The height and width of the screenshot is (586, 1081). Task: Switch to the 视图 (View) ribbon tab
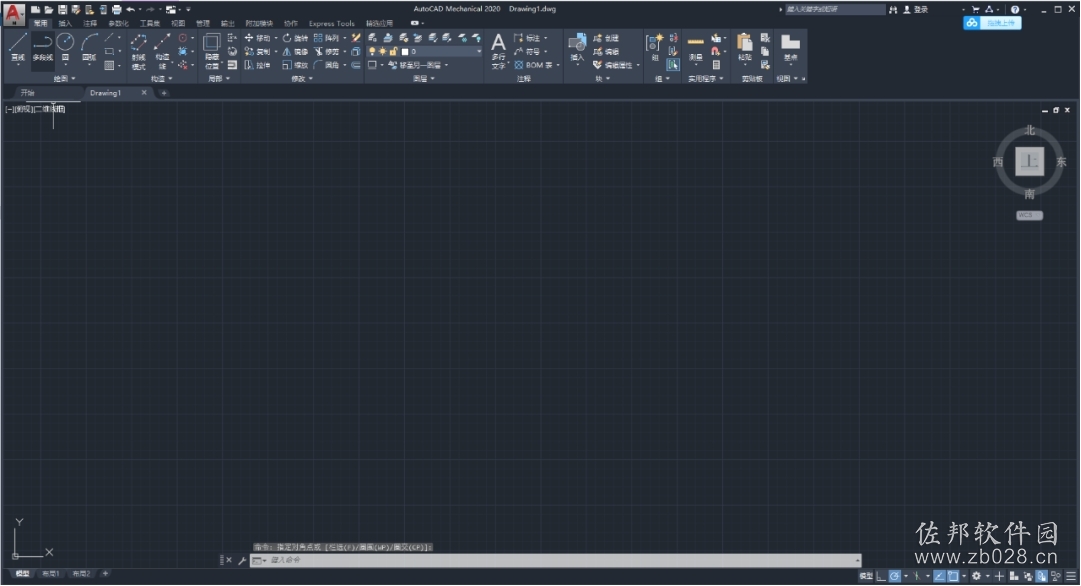coord(178,23)
